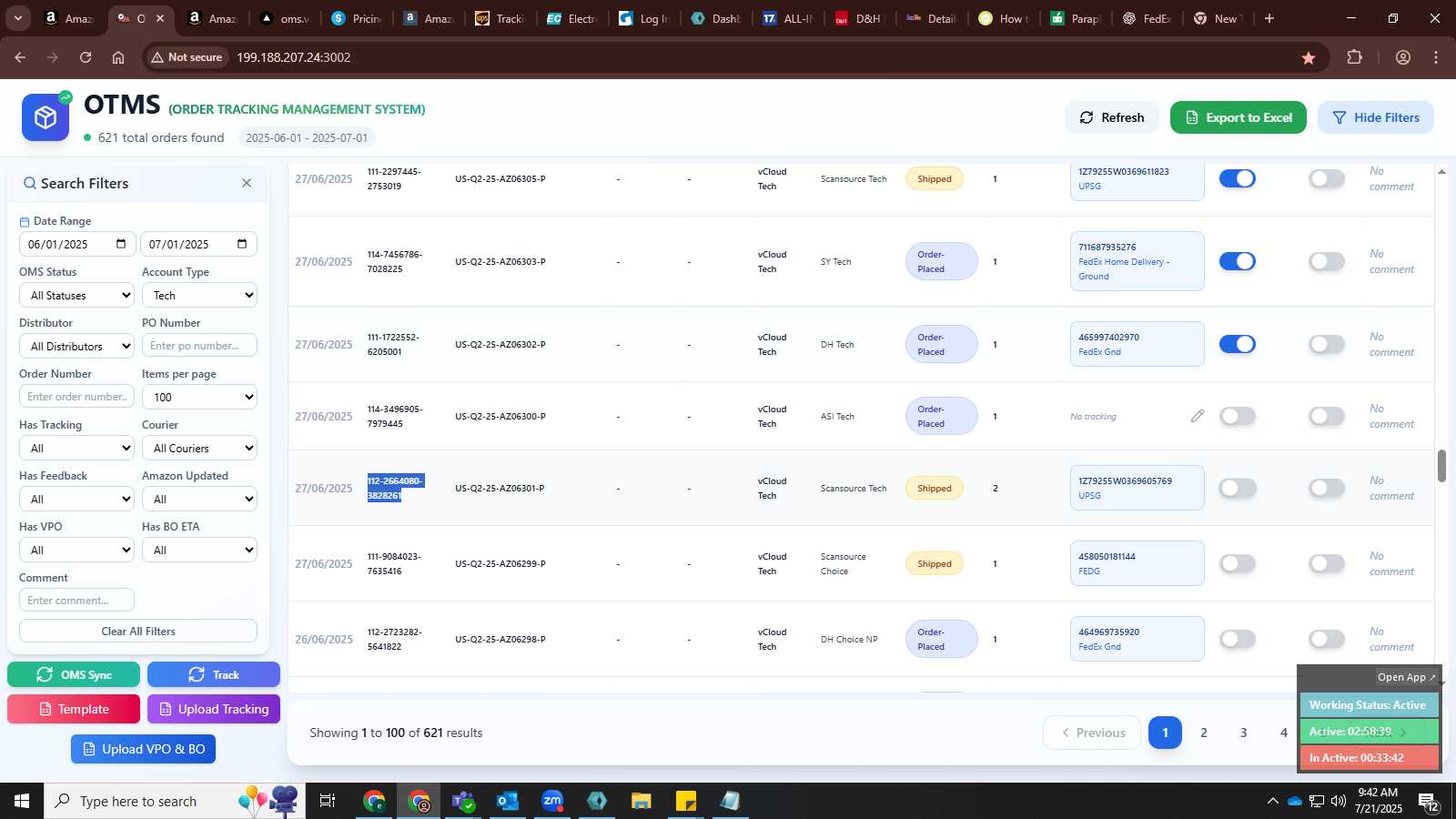Click the Not secure site info badge

click(x=187, y=57)
